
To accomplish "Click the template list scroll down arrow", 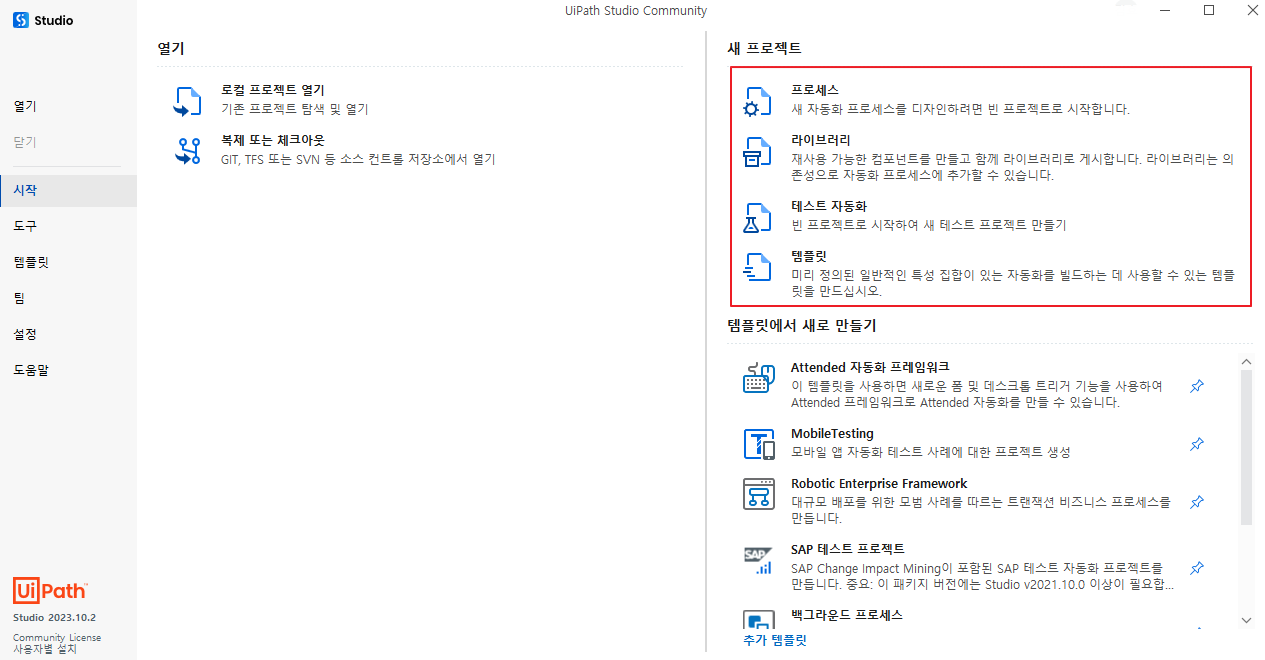I will (x=1246, y=620).
